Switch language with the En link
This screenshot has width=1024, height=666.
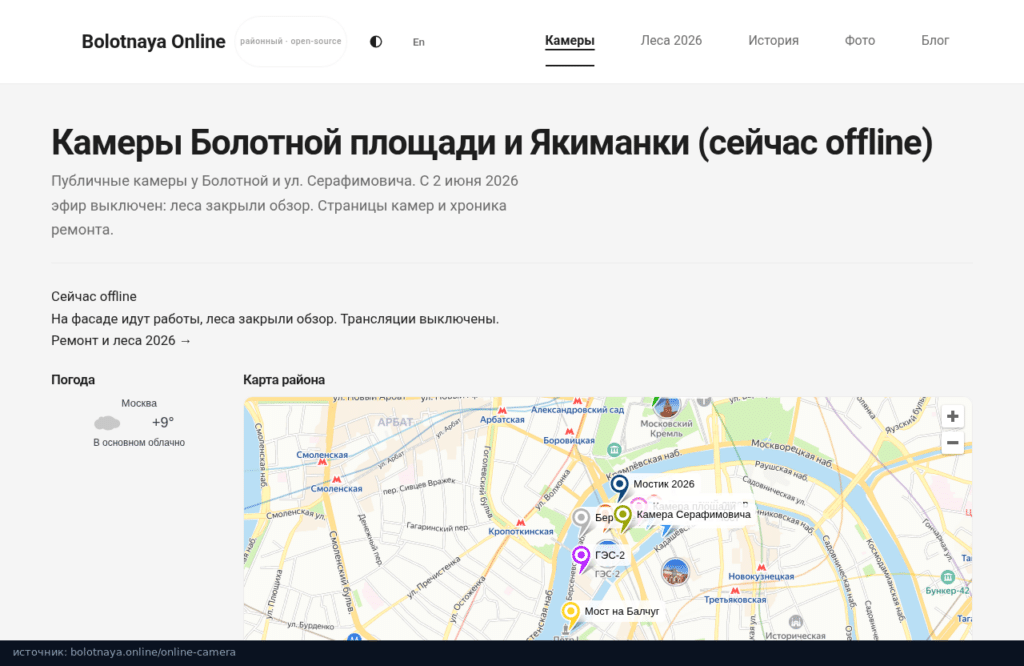(x=419, y=42)
